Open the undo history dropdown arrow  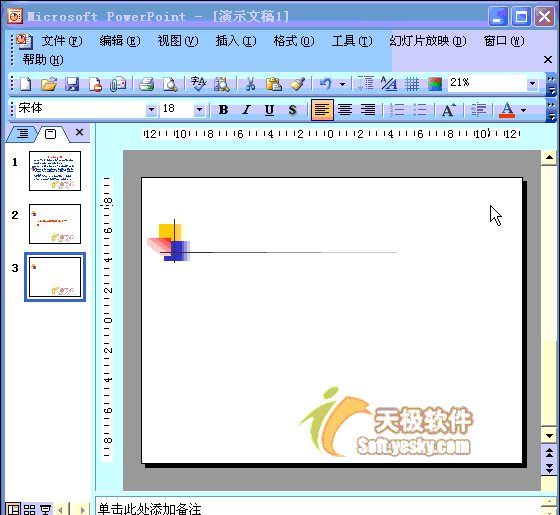tap(342, 85)
